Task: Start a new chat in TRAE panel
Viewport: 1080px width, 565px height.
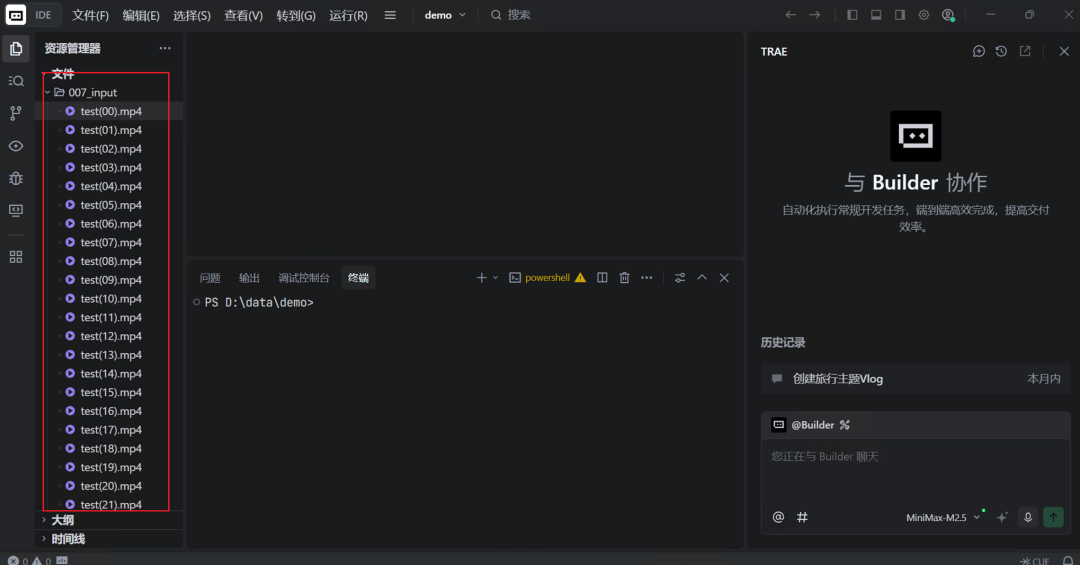Action: [x=979, y=51]
